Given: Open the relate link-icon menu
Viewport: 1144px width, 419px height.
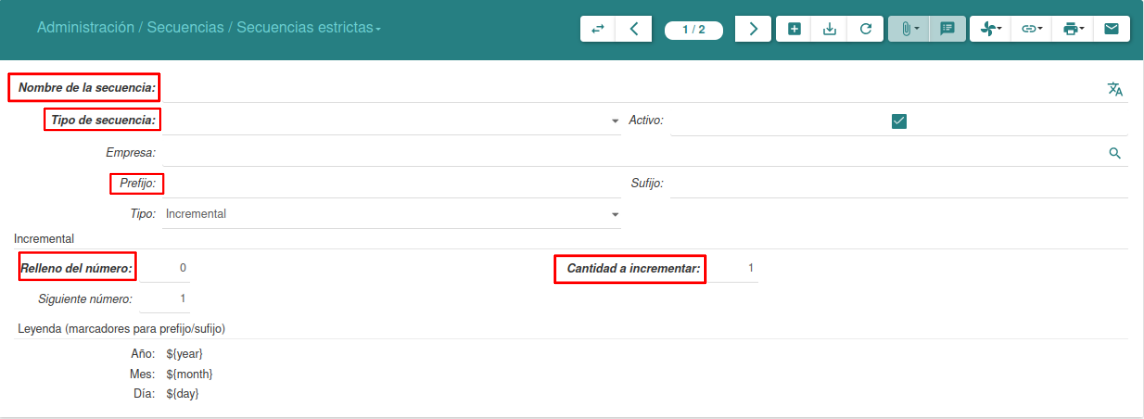Looking at the screenshot, I should point(1031,29).
